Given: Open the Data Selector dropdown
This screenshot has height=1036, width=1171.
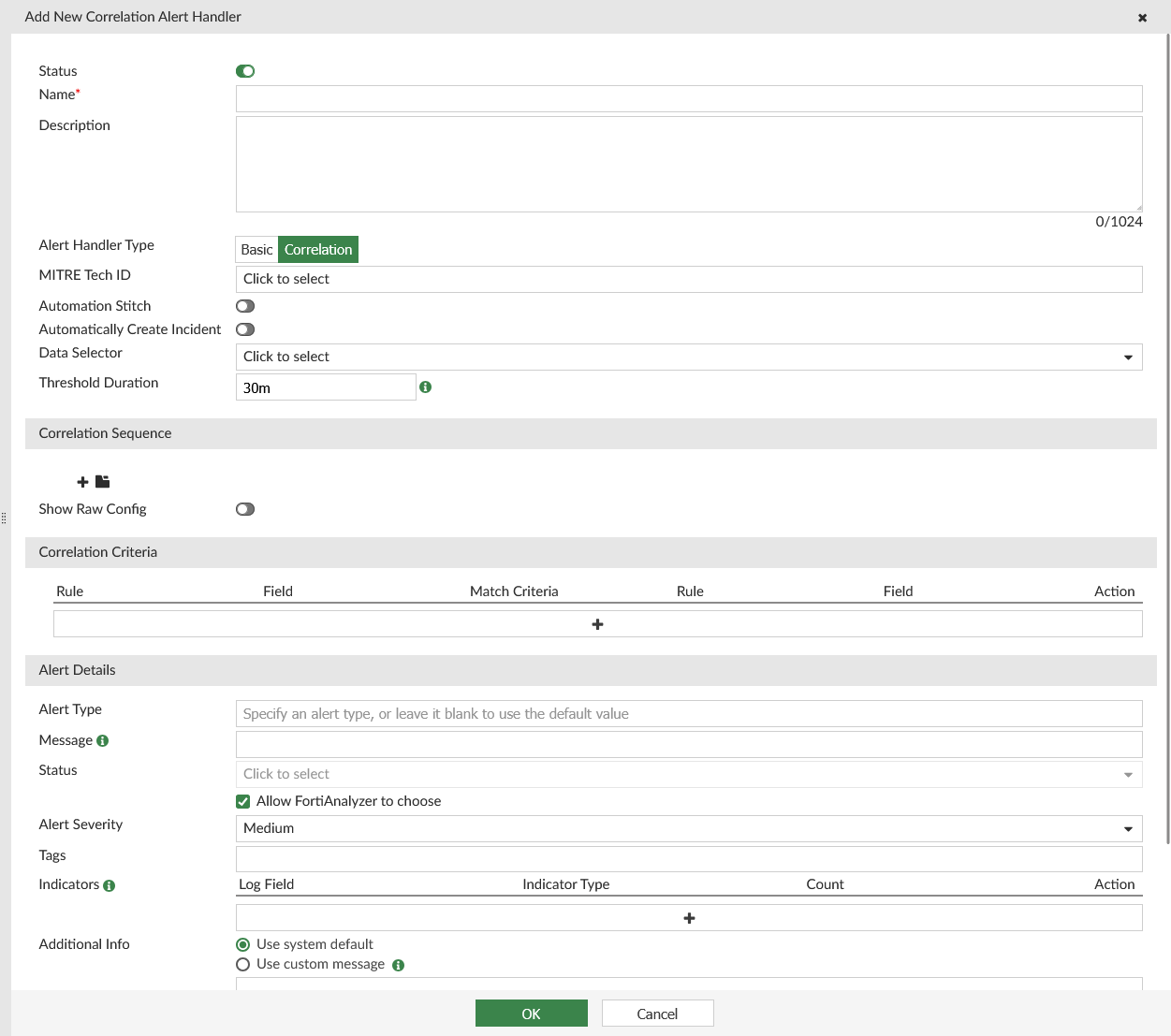Looking at the screenshot, I should click(x=688, y=357).
